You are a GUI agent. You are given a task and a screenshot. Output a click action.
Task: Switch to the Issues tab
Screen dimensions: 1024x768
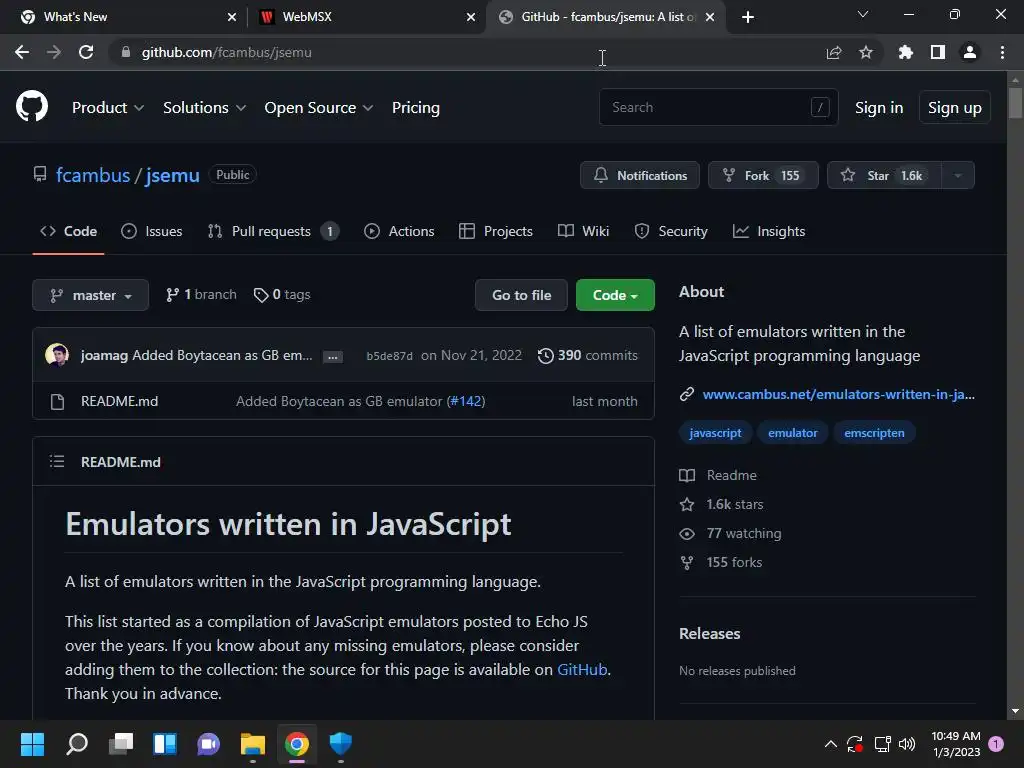152,231
